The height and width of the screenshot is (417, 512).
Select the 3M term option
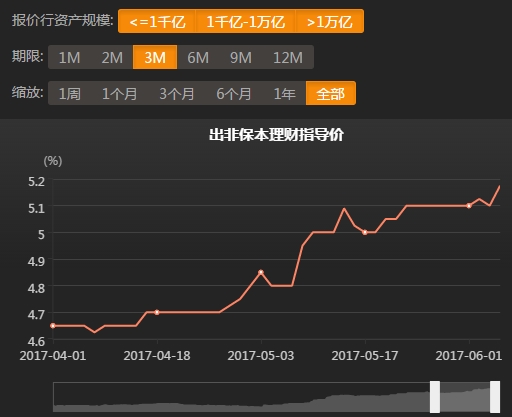click(155, 57)
